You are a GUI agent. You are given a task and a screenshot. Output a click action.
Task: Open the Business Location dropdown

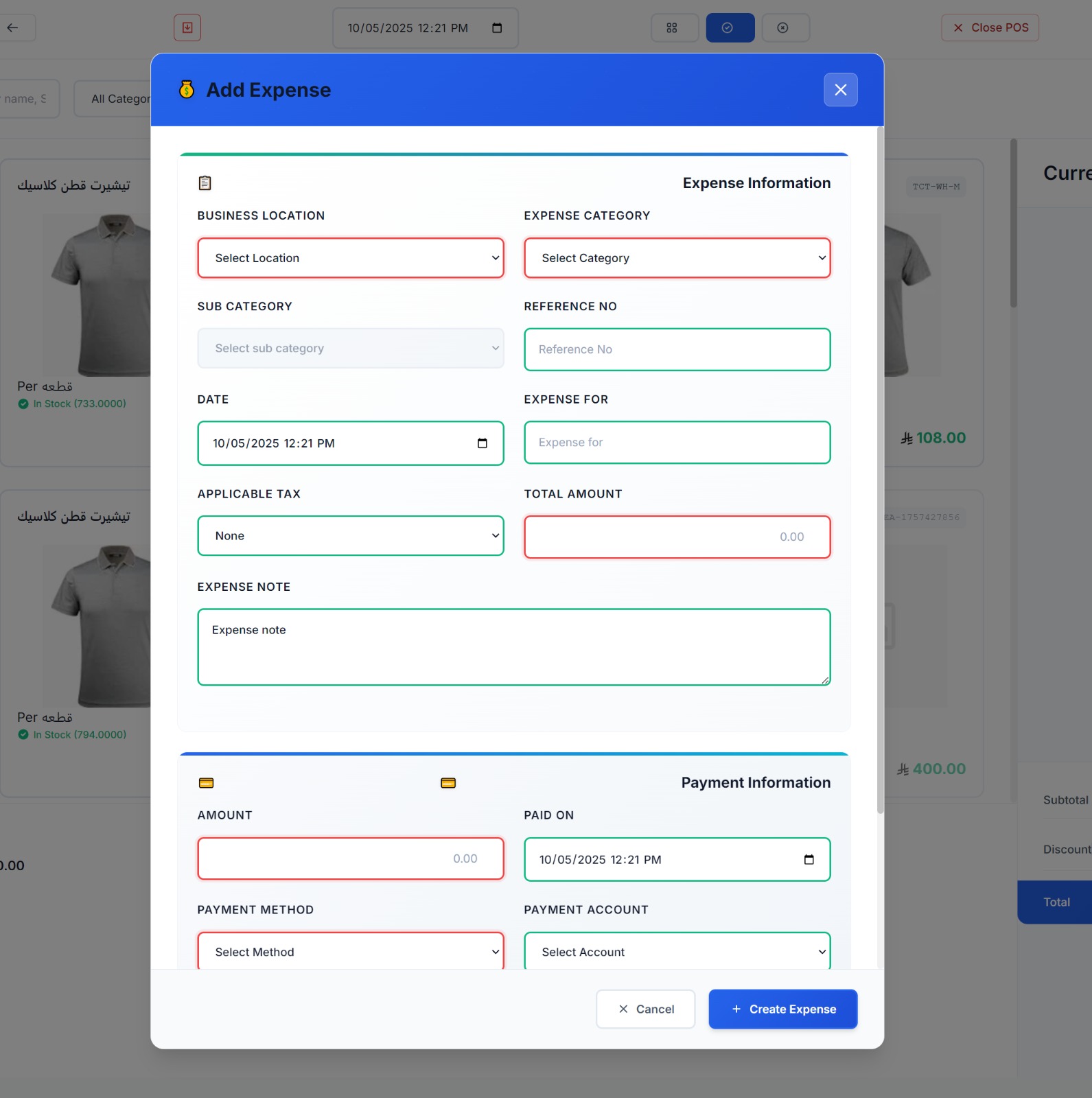pyautogui.click(x=350, y=258)
